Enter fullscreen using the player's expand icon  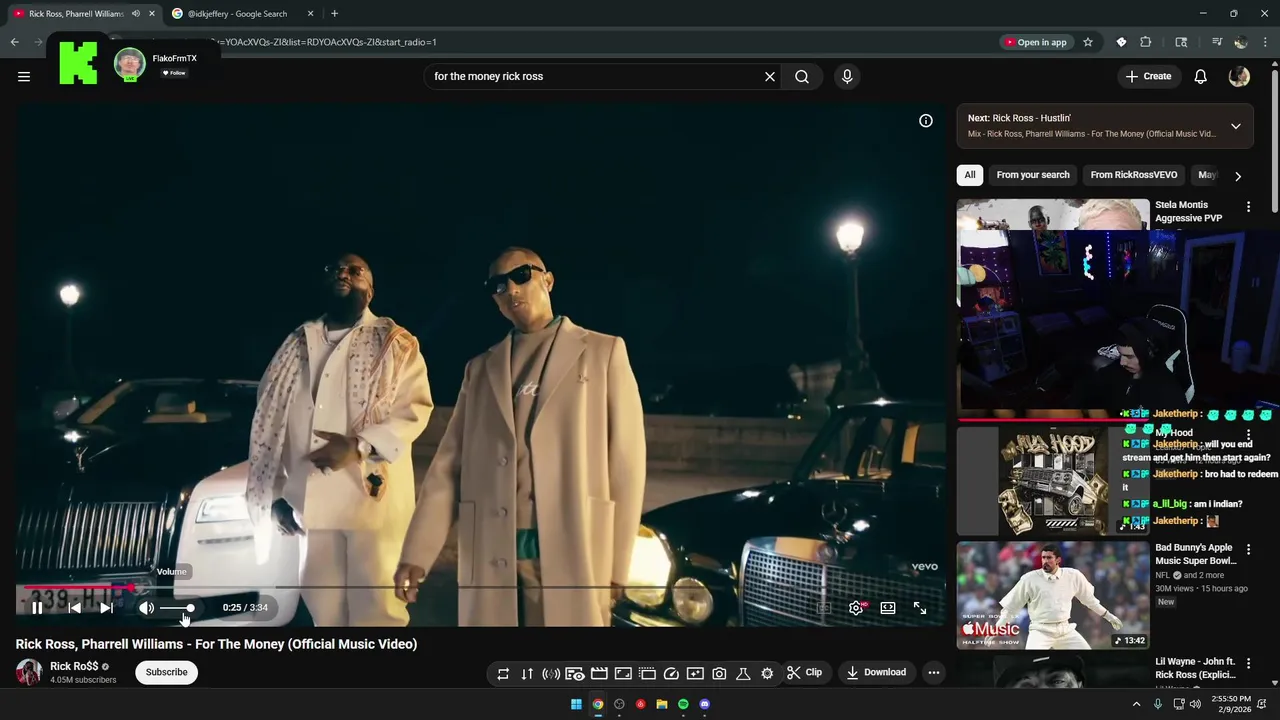(920, 608)
